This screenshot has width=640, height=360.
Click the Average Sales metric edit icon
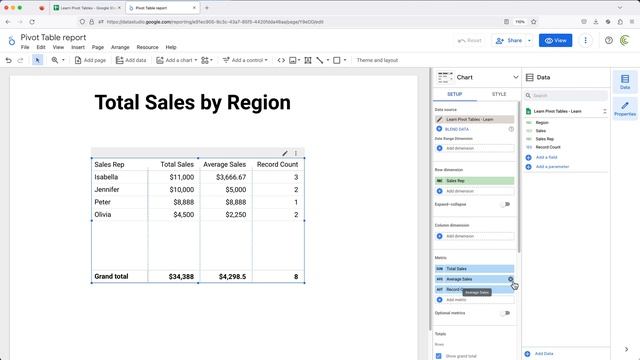[510, 279]
